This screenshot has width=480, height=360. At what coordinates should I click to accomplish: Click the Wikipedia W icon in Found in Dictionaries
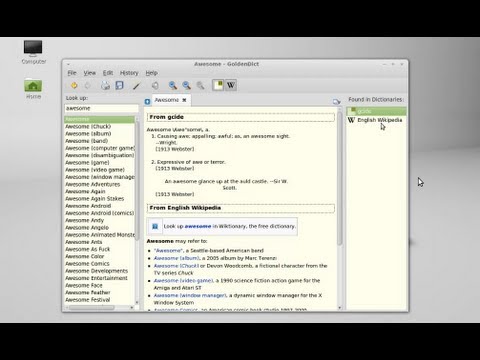point(351,120)
